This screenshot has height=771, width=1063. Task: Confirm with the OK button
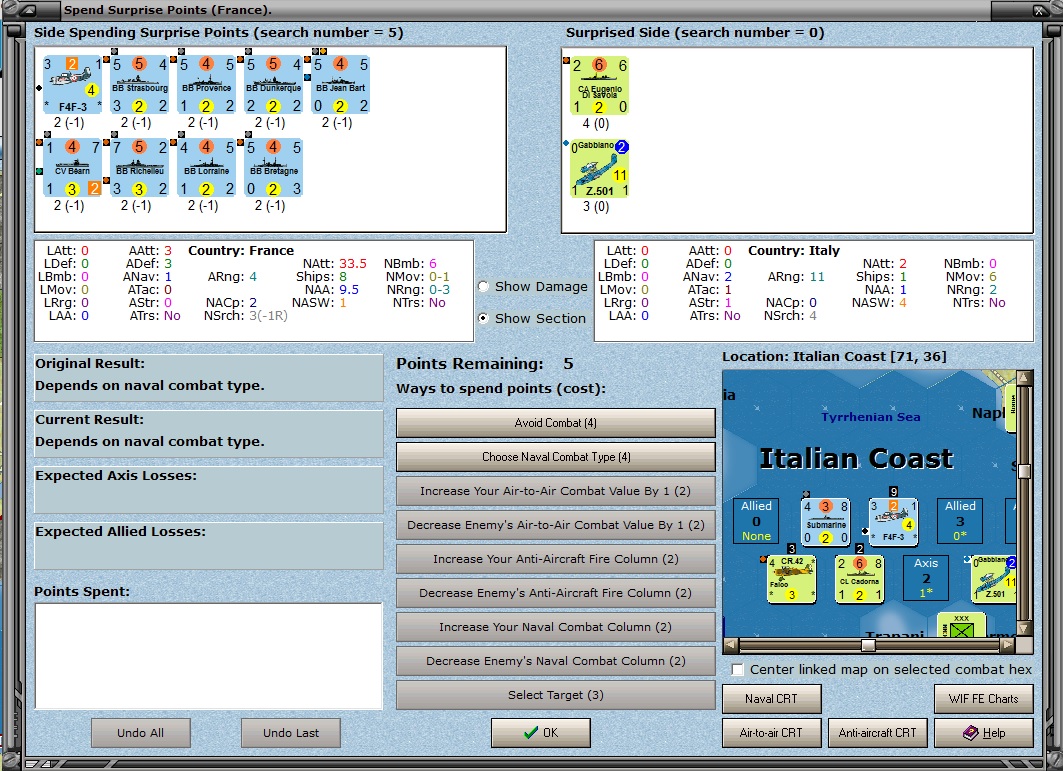coord(541,733)
